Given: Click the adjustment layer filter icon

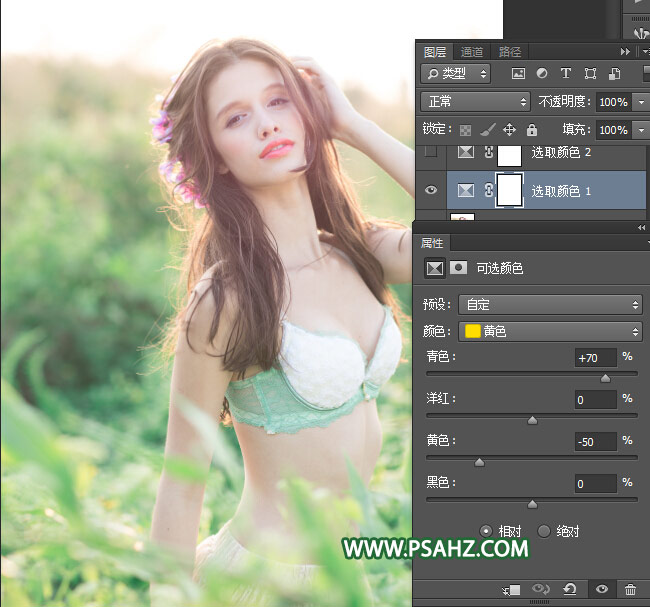Looking at the screenshot, I should coord(542,74).
